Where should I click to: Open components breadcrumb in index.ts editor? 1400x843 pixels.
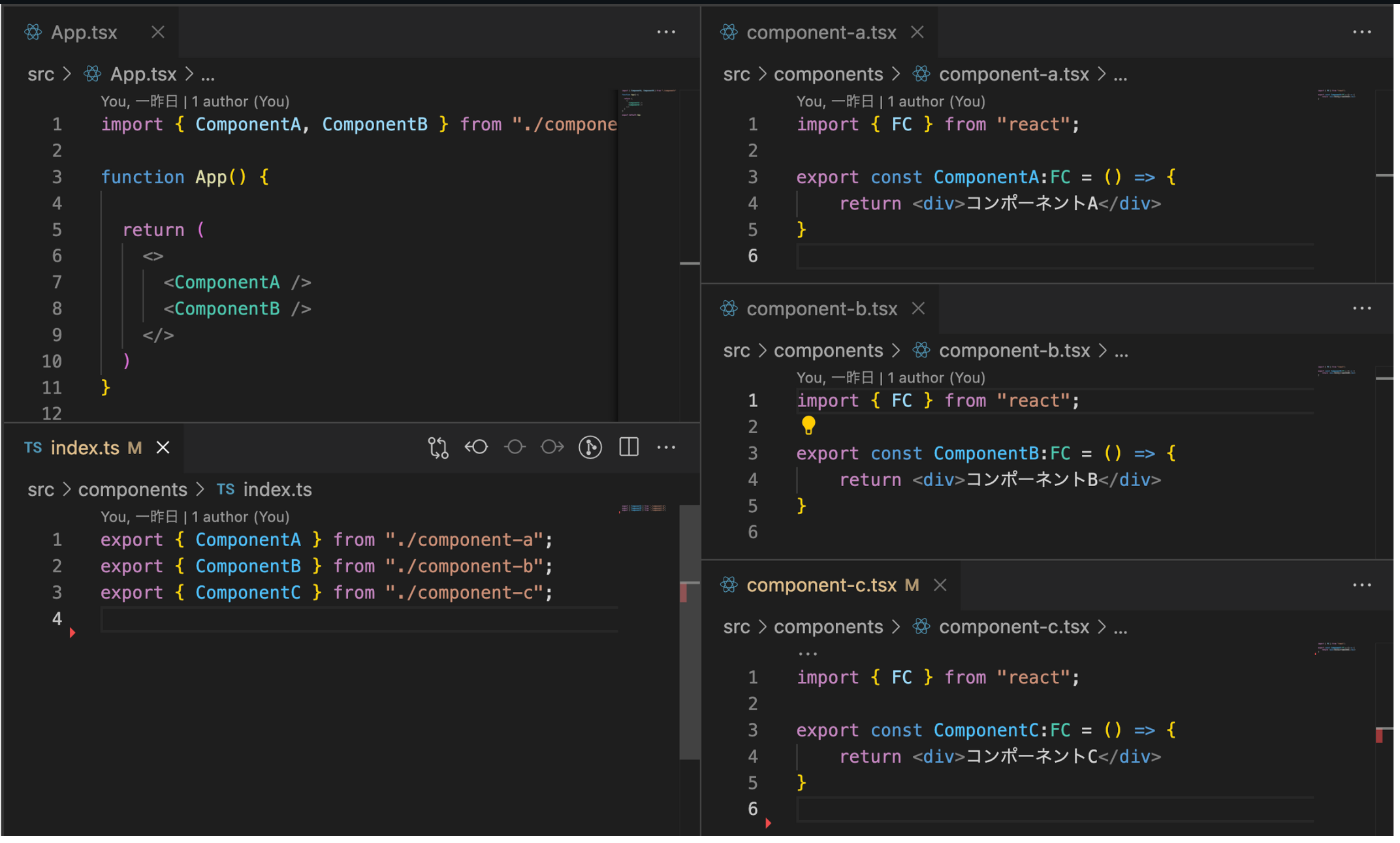[133, 489]
